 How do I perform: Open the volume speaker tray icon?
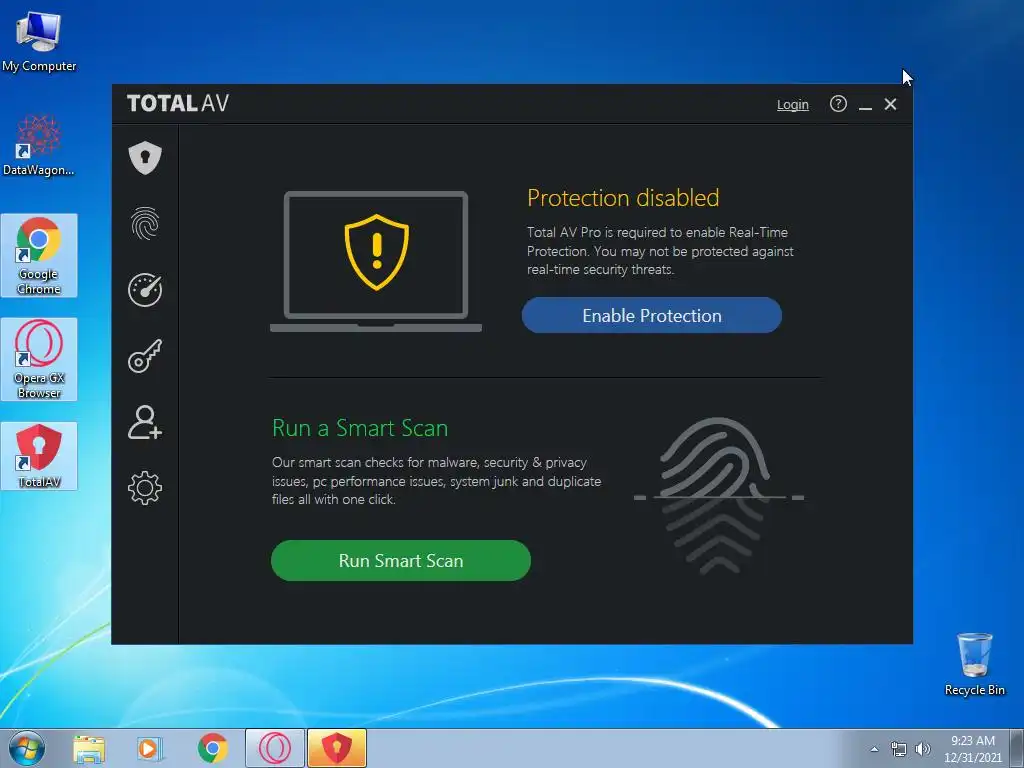pos(923,749)
